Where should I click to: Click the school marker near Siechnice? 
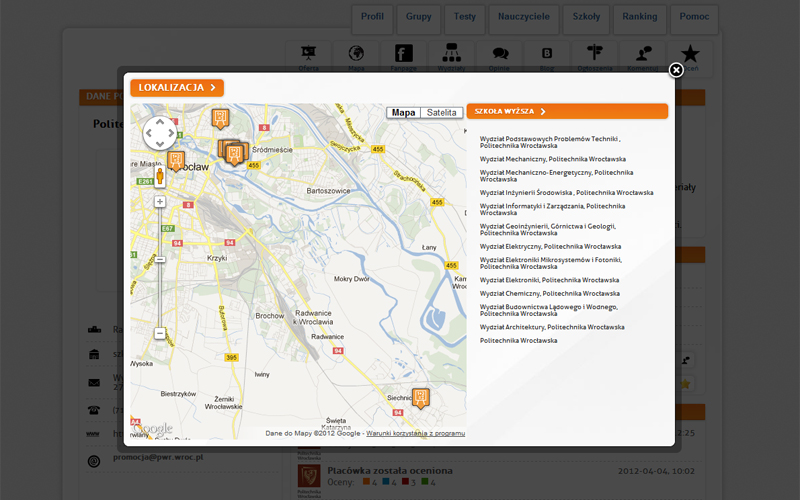coord(420,398)
